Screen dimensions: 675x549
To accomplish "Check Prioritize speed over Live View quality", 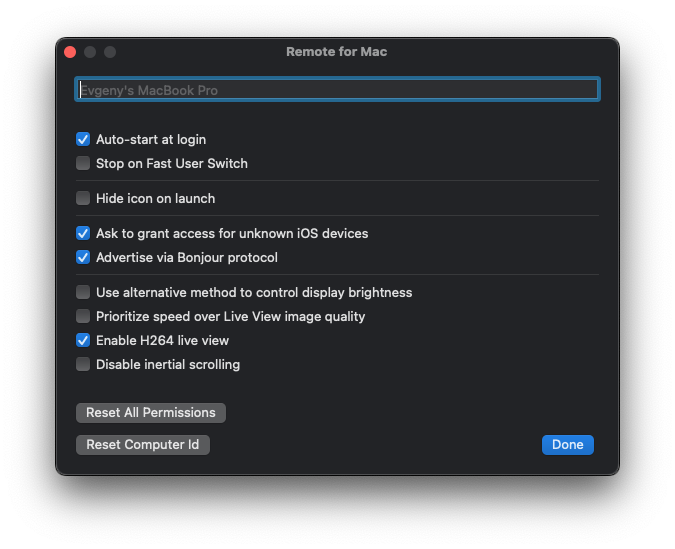I will [x=83, y=317].
